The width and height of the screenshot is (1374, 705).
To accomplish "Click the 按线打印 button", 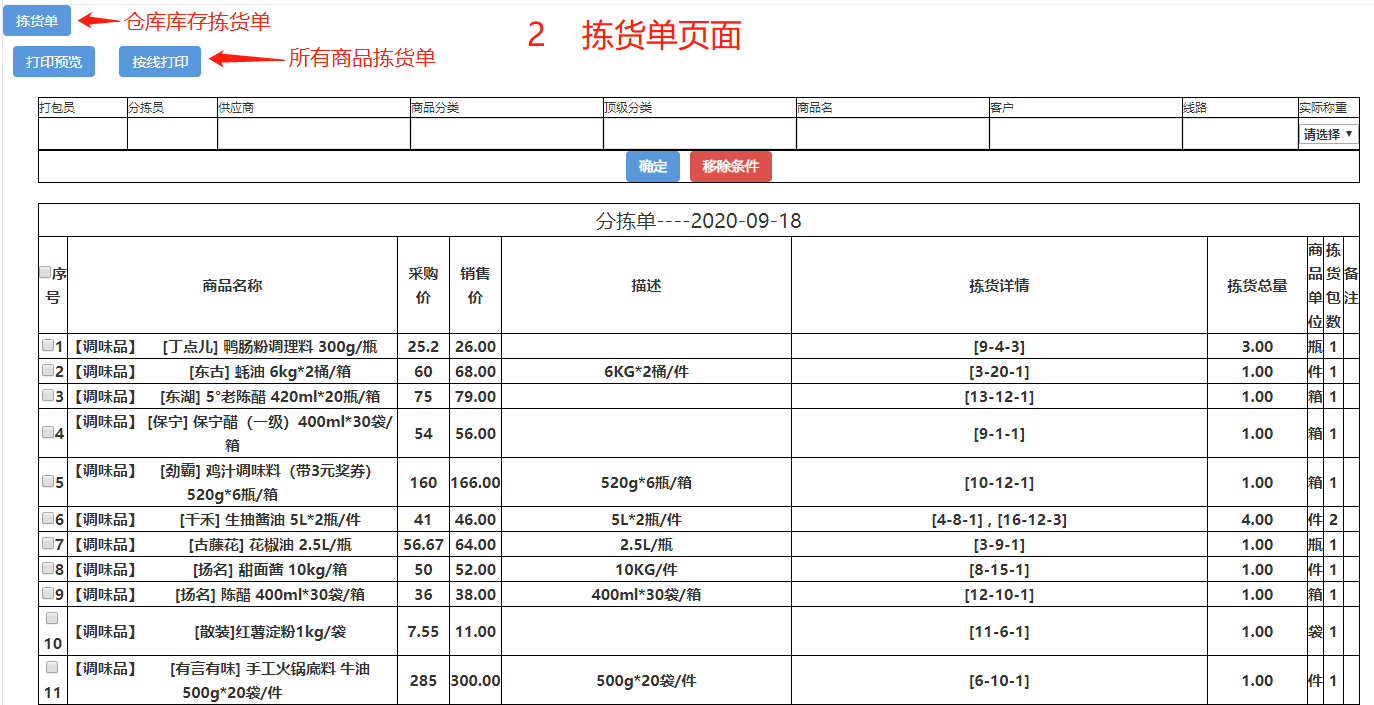I will click(x=160, y=62).
